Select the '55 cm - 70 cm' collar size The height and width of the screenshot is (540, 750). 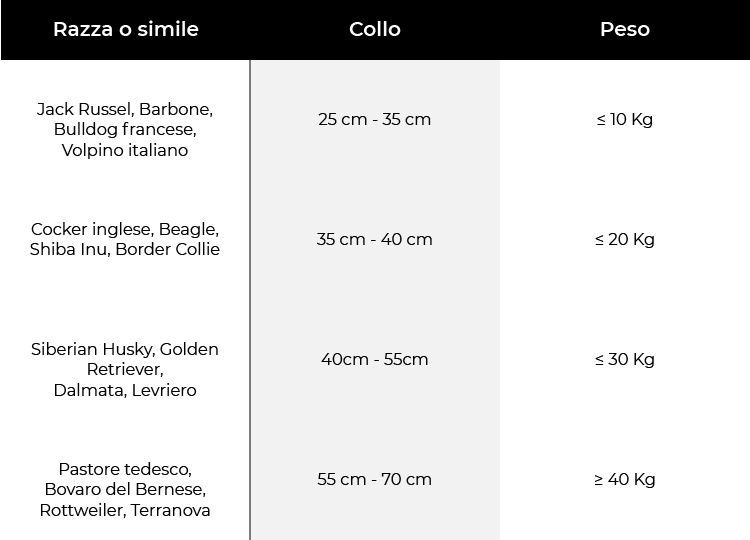[x=375, y=479]
